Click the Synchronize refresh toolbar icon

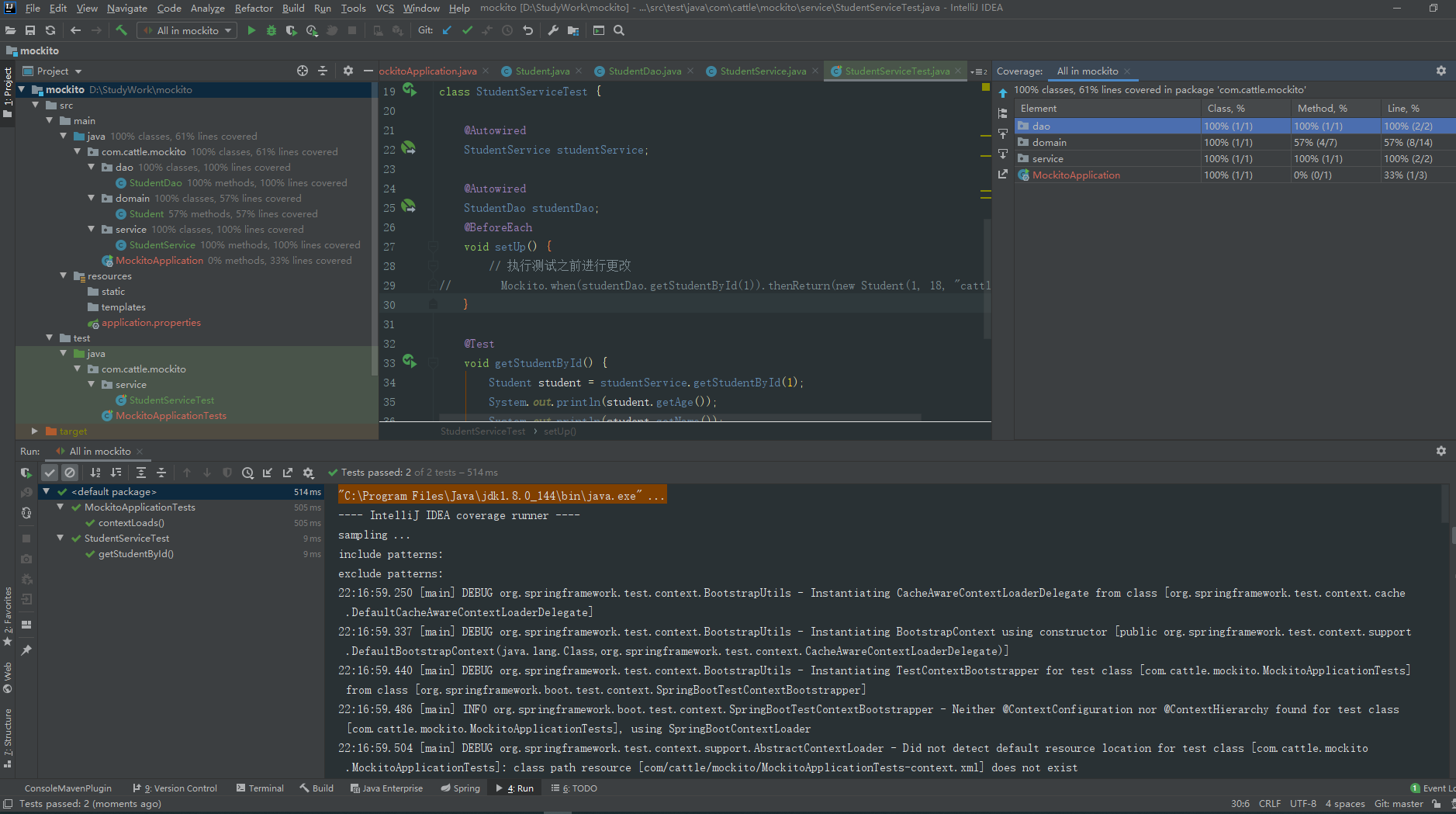pyautogui.click(x=50, y=30)
